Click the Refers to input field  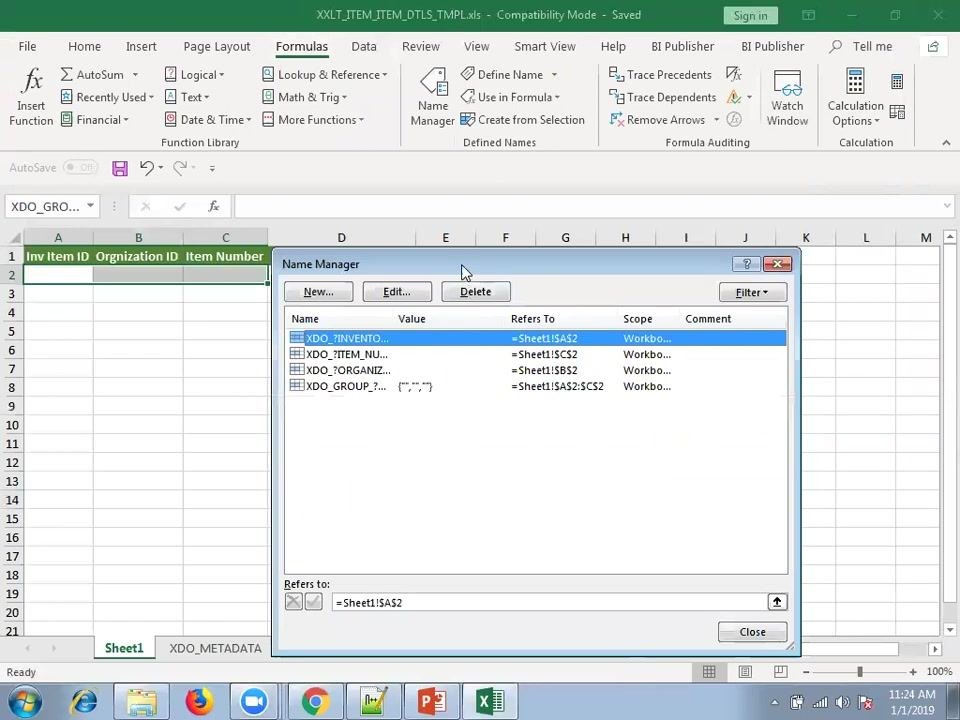point(549,602)
